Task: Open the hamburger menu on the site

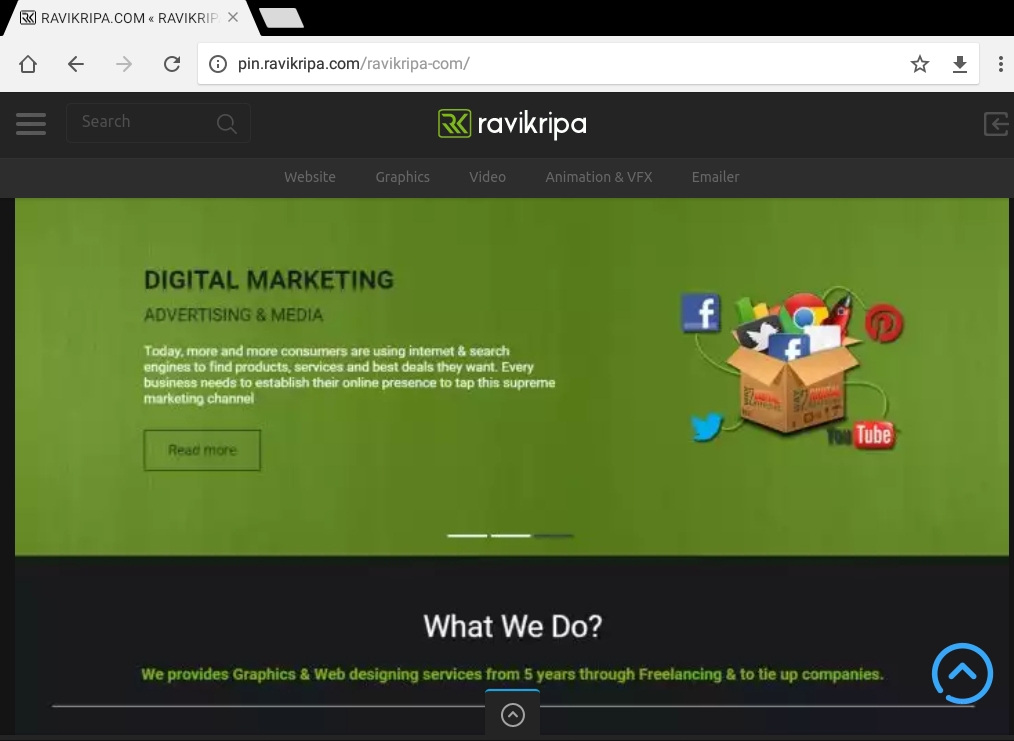Action: pyautogui.click(x=31, y=123)
